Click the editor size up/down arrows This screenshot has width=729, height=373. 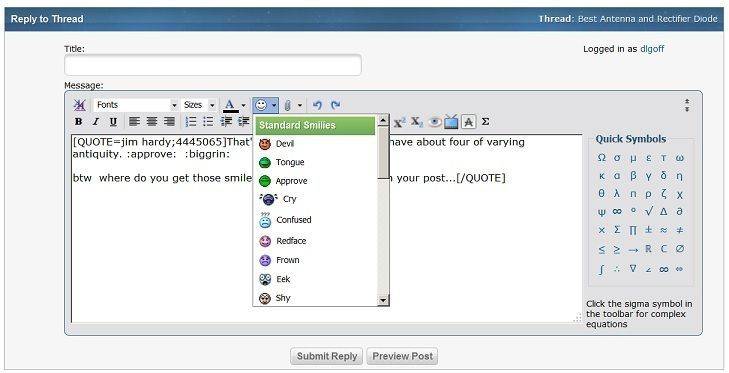(687, 105)
